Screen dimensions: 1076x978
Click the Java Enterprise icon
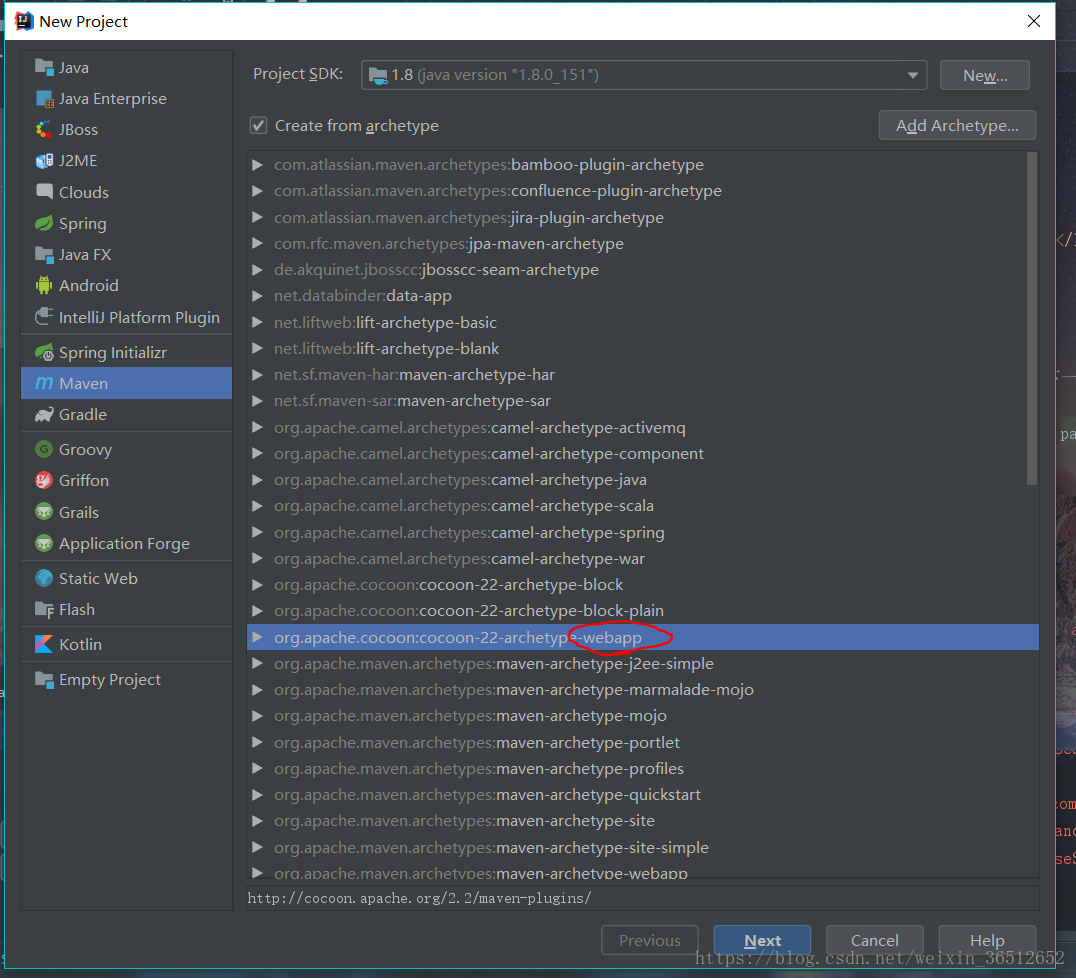(x=44, y=99)
